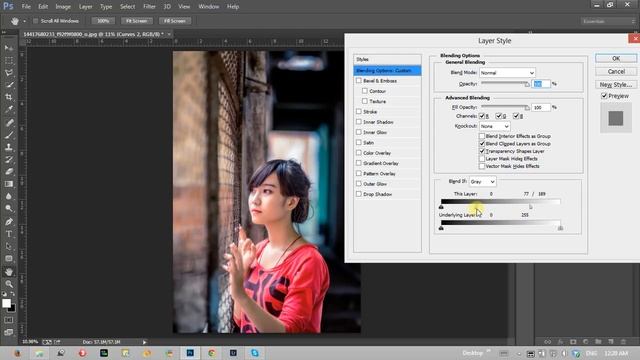The image size is (640, 360).
Task: Open the Hand tool preset picker arrow
Action: pos(24,21)
